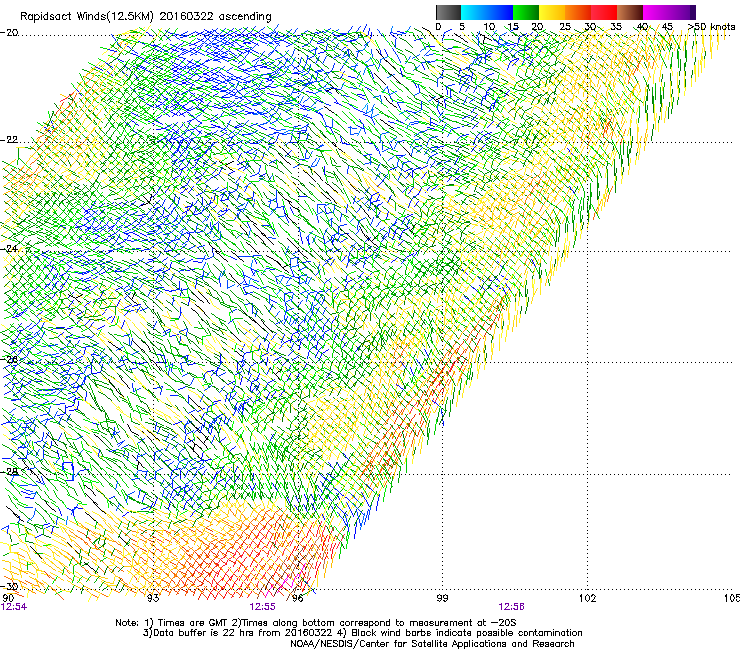Click the 102 longitude axis label
Image resolution: width=740 pixels, height=650 pixels.
[x=587, y=598]
